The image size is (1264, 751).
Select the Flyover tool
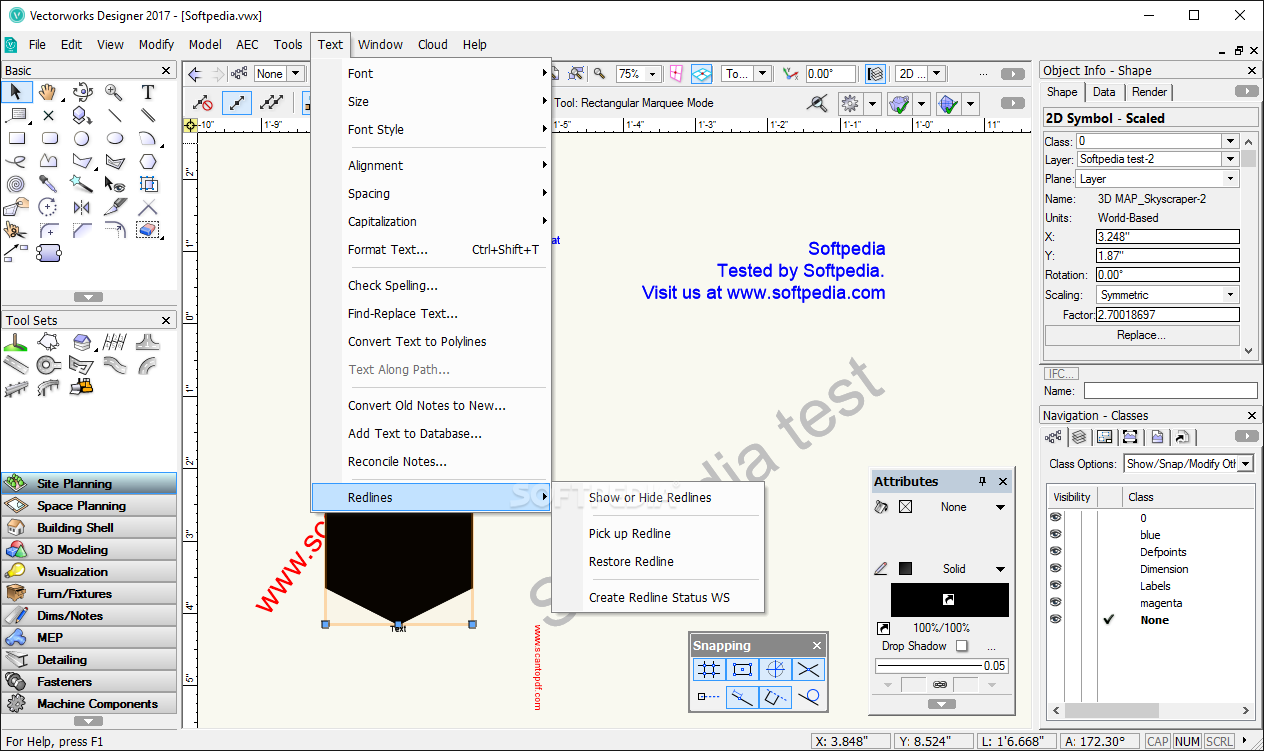(82, 92)
